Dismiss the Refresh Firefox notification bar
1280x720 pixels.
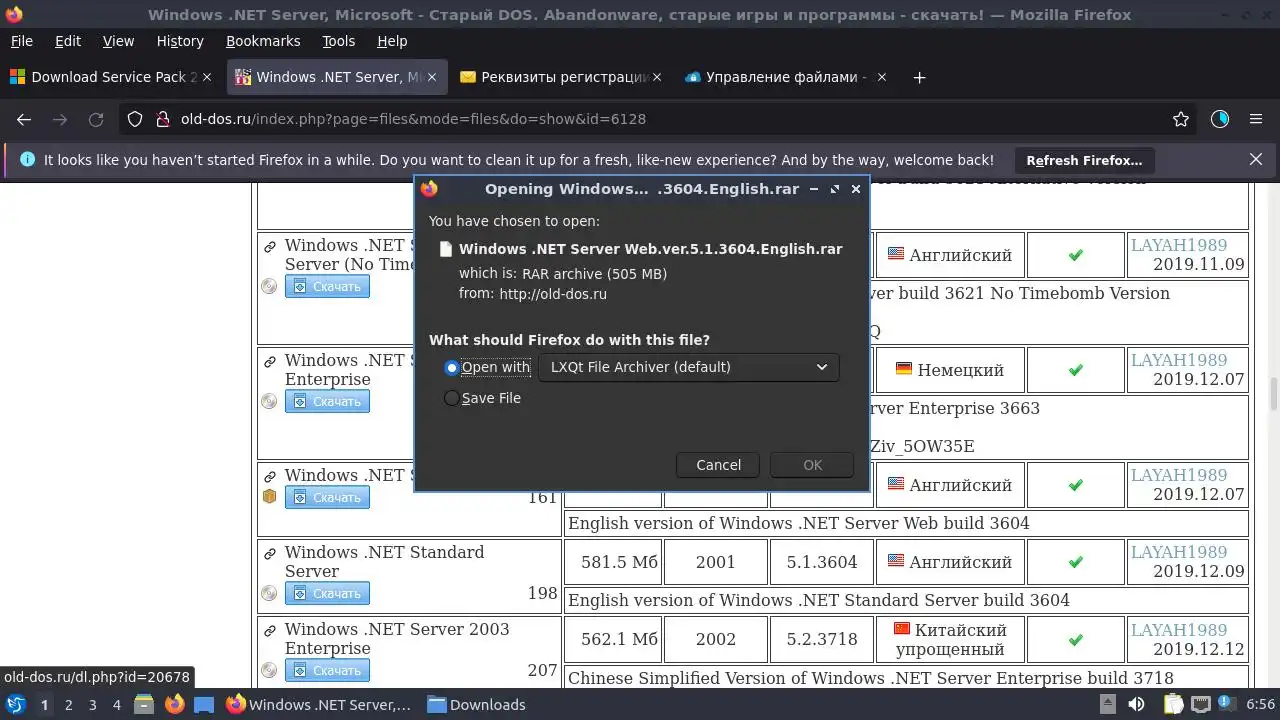click(1256, 159)
